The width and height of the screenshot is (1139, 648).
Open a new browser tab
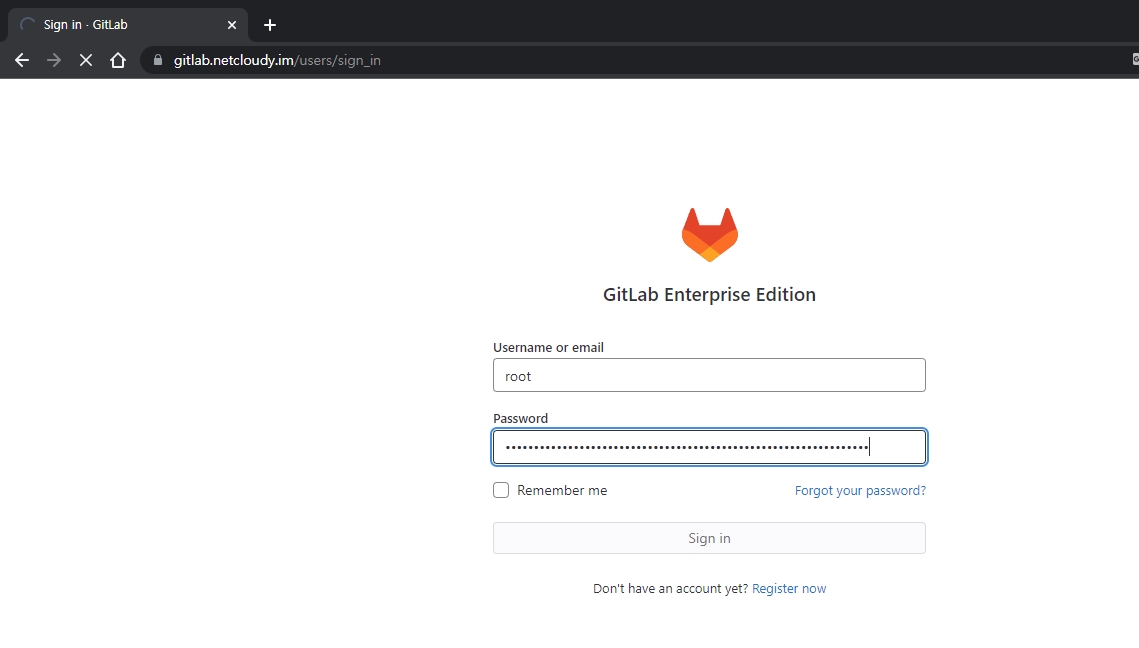pyautogui.click(x=269, y=25)
